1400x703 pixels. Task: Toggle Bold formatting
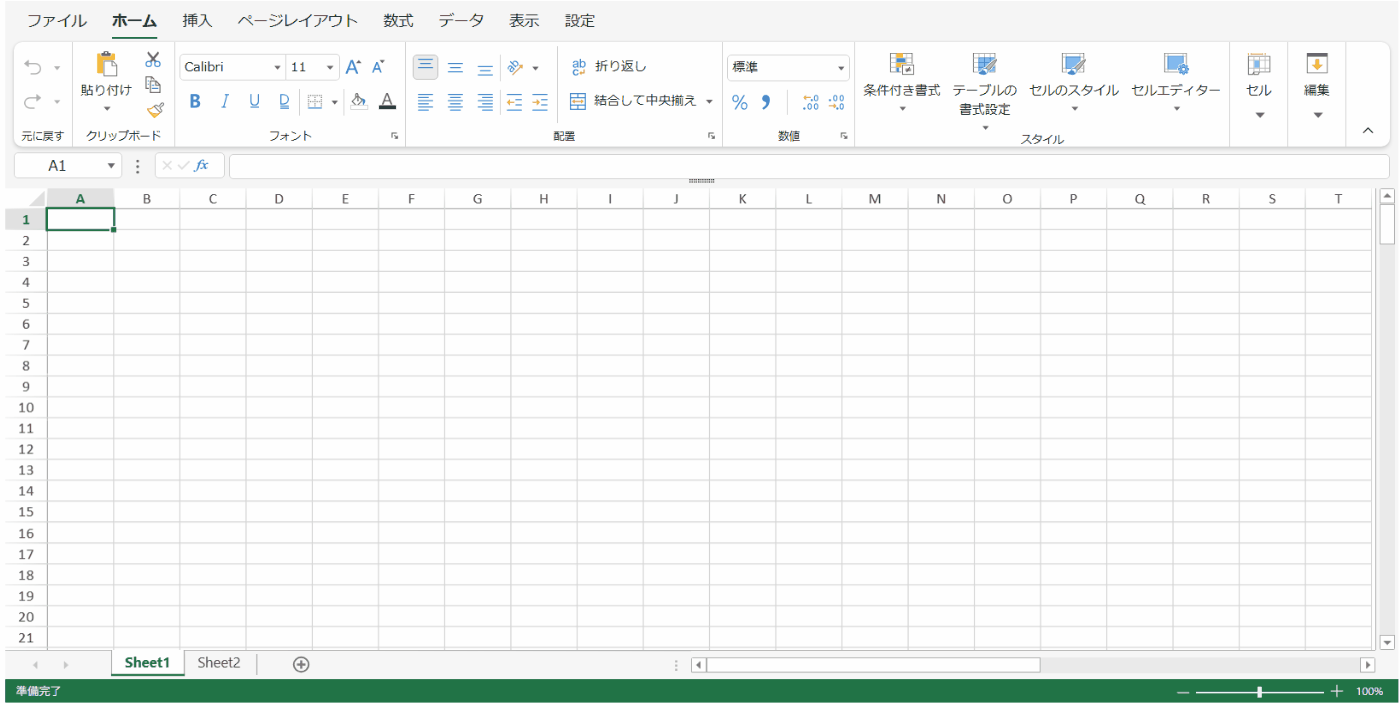pyautogui.click(x=195, y=101)
